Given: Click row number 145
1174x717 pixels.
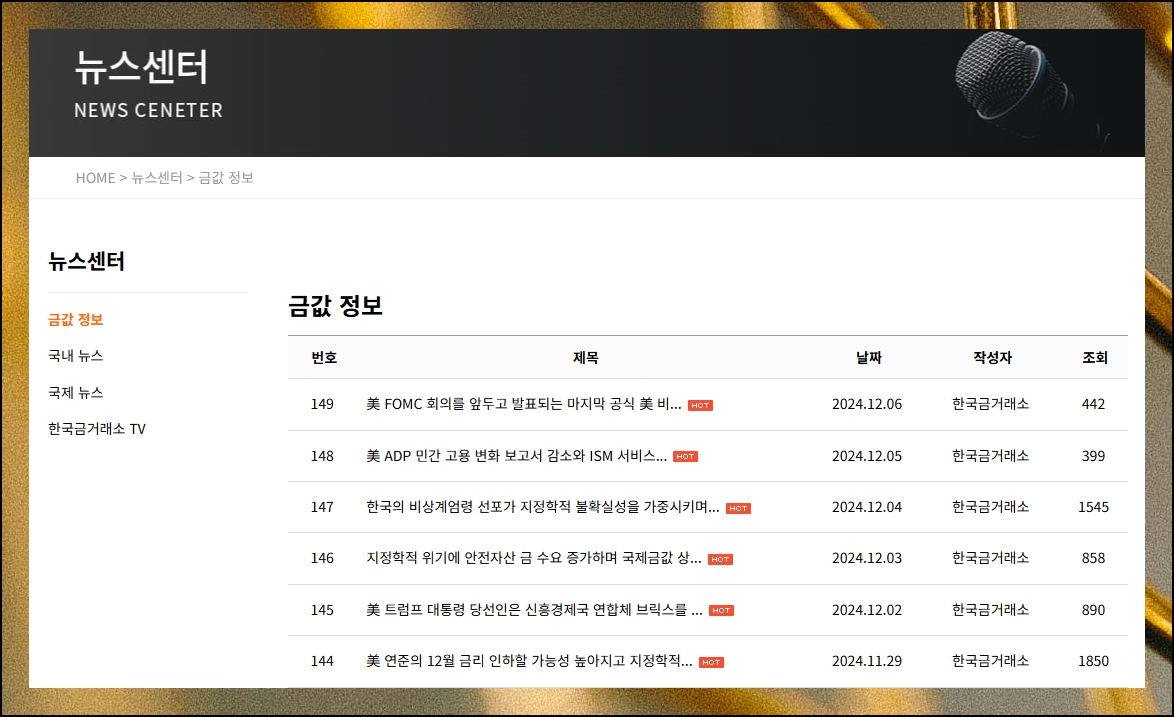Looking at the screenshot, I should [x=322, y=610].
